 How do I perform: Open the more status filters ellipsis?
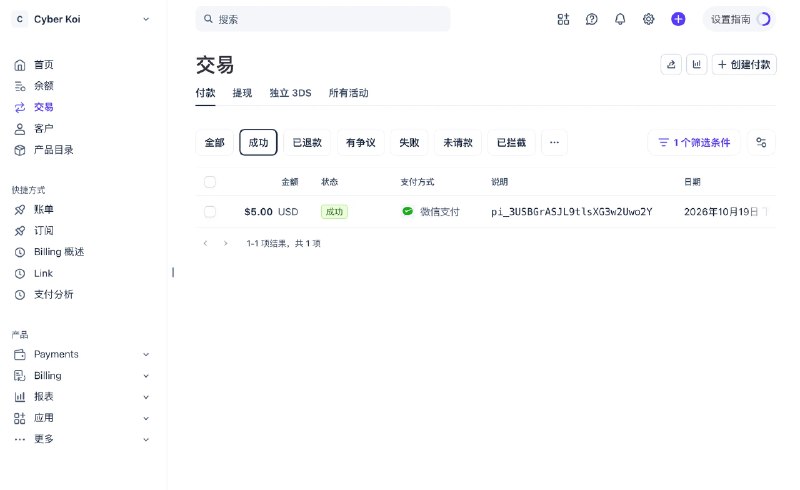point(555,142)
